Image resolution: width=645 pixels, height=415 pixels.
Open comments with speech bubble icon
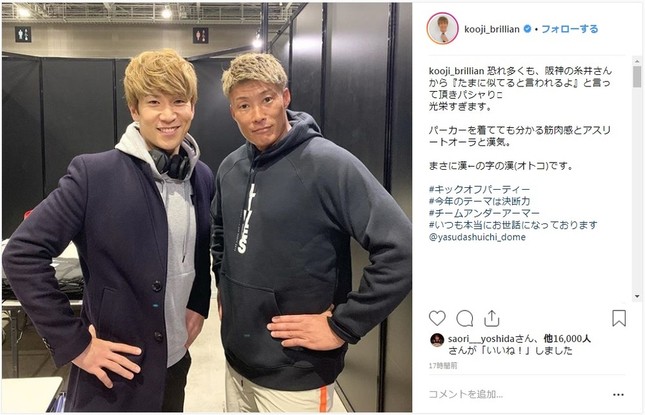464,318
